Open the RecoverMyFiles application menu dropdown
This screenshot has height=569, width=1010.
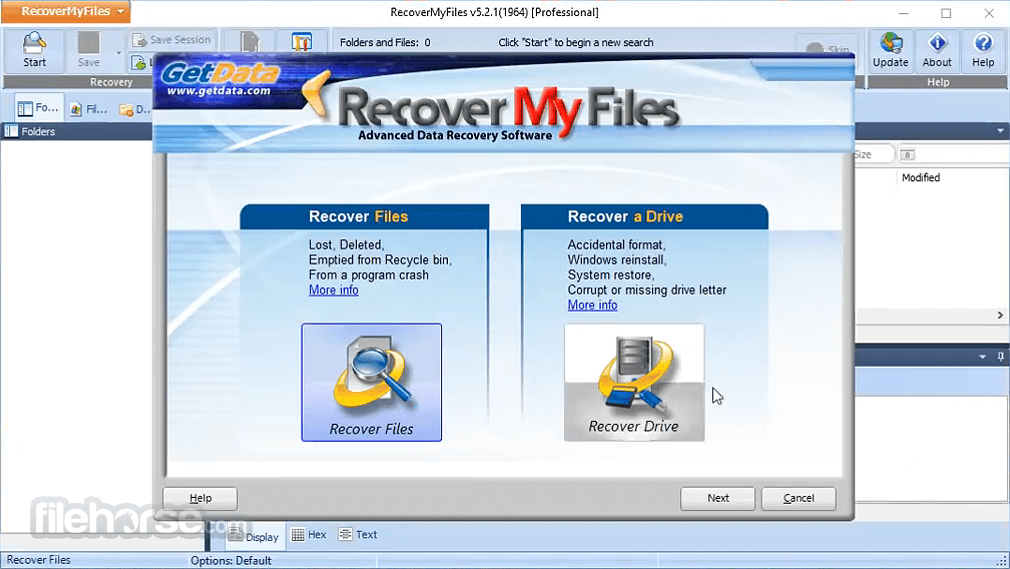(66, 12)
